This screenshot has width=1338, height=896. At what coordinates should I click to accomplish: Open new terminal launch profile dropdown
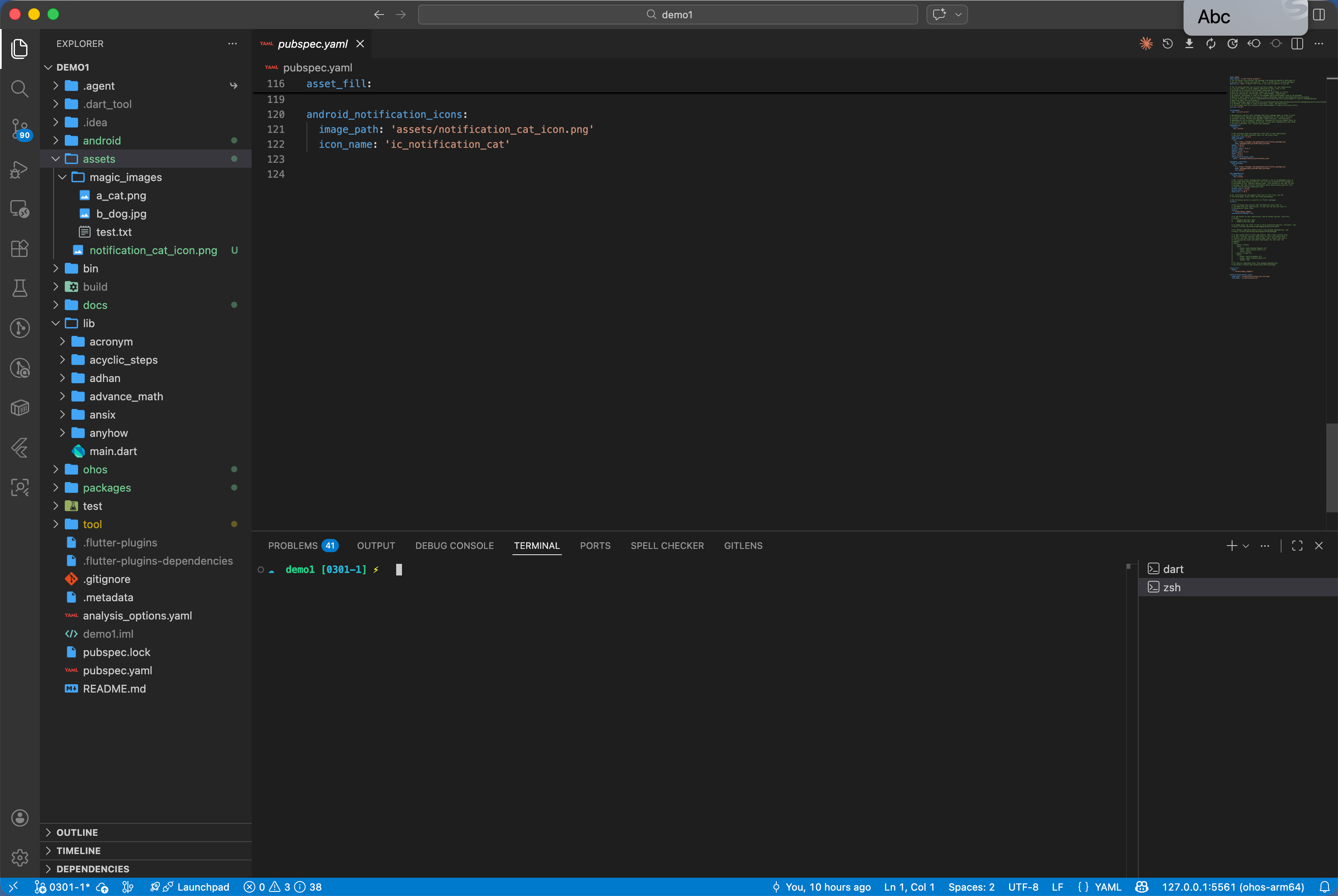[1246, 546]
